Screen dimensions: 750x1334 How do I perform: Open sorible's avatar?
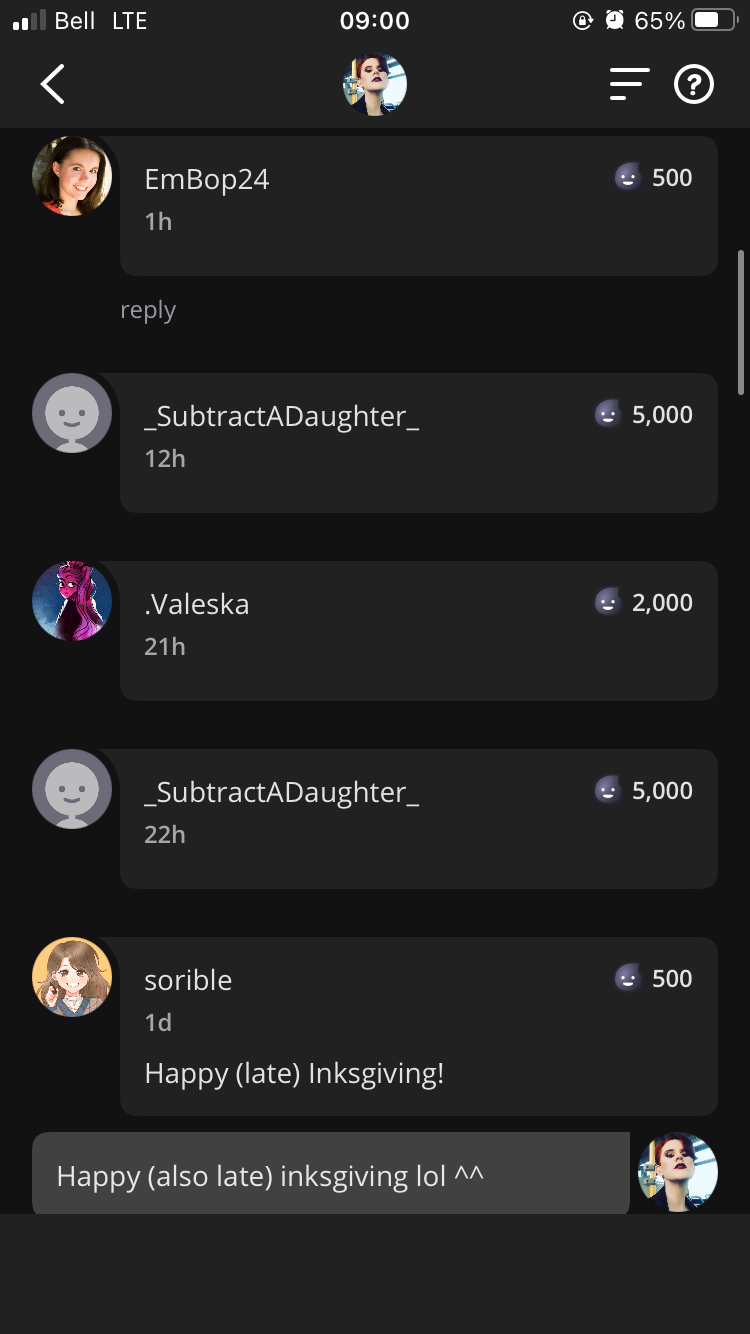(72, 977)
